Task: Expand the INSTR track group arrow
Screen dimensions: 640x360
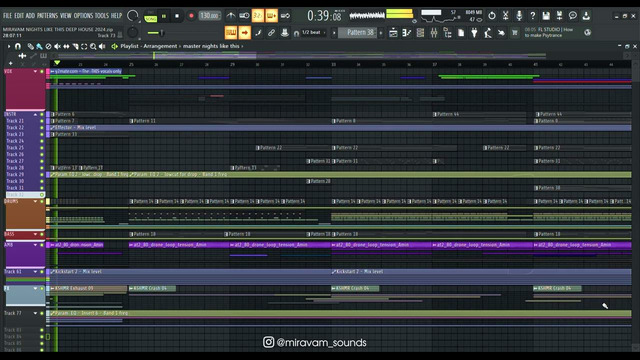Action: tap(36, 114)
